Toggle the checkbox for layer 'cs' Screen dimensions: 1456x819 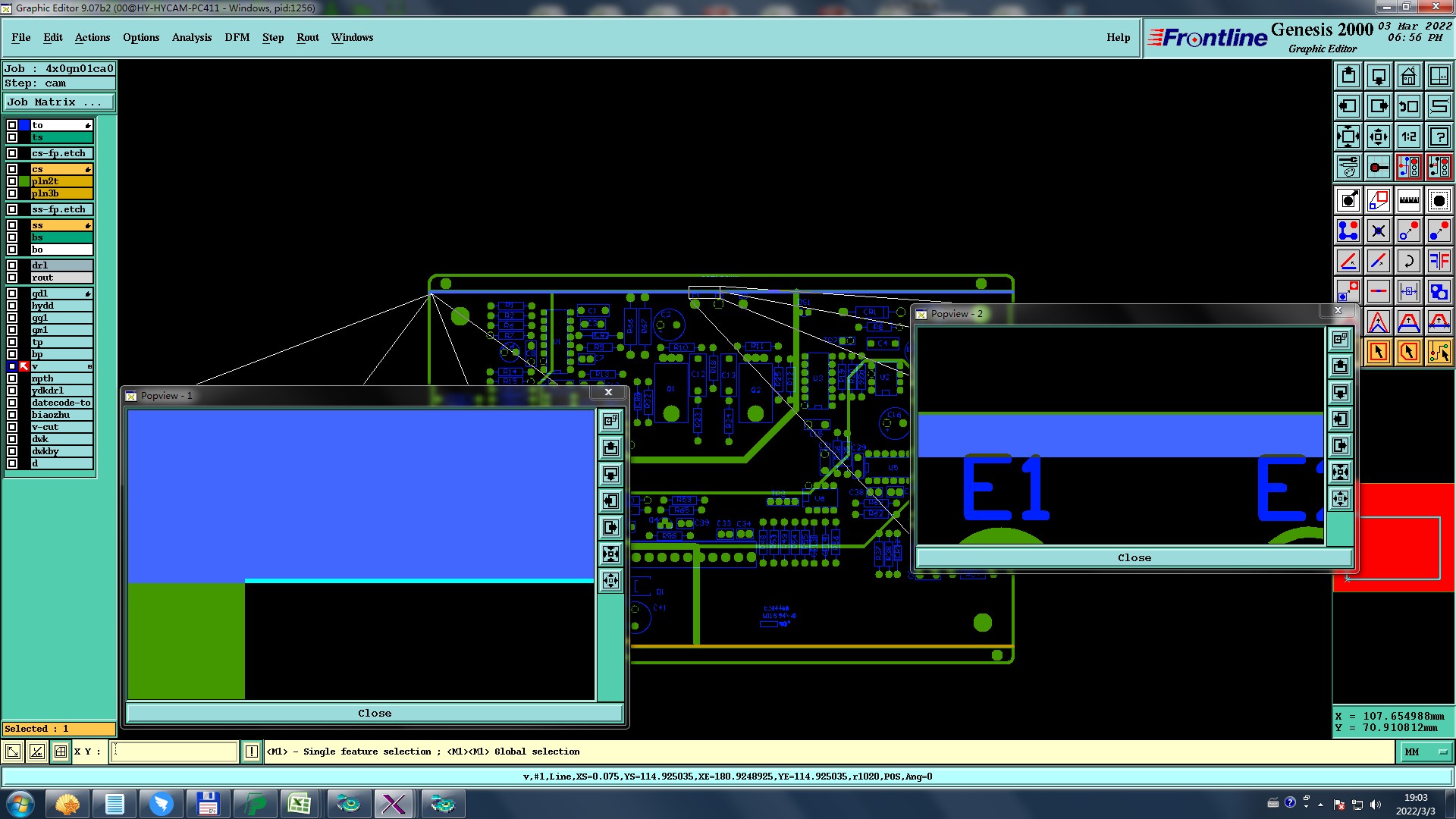pyautogui.click(x=12, y=169)
